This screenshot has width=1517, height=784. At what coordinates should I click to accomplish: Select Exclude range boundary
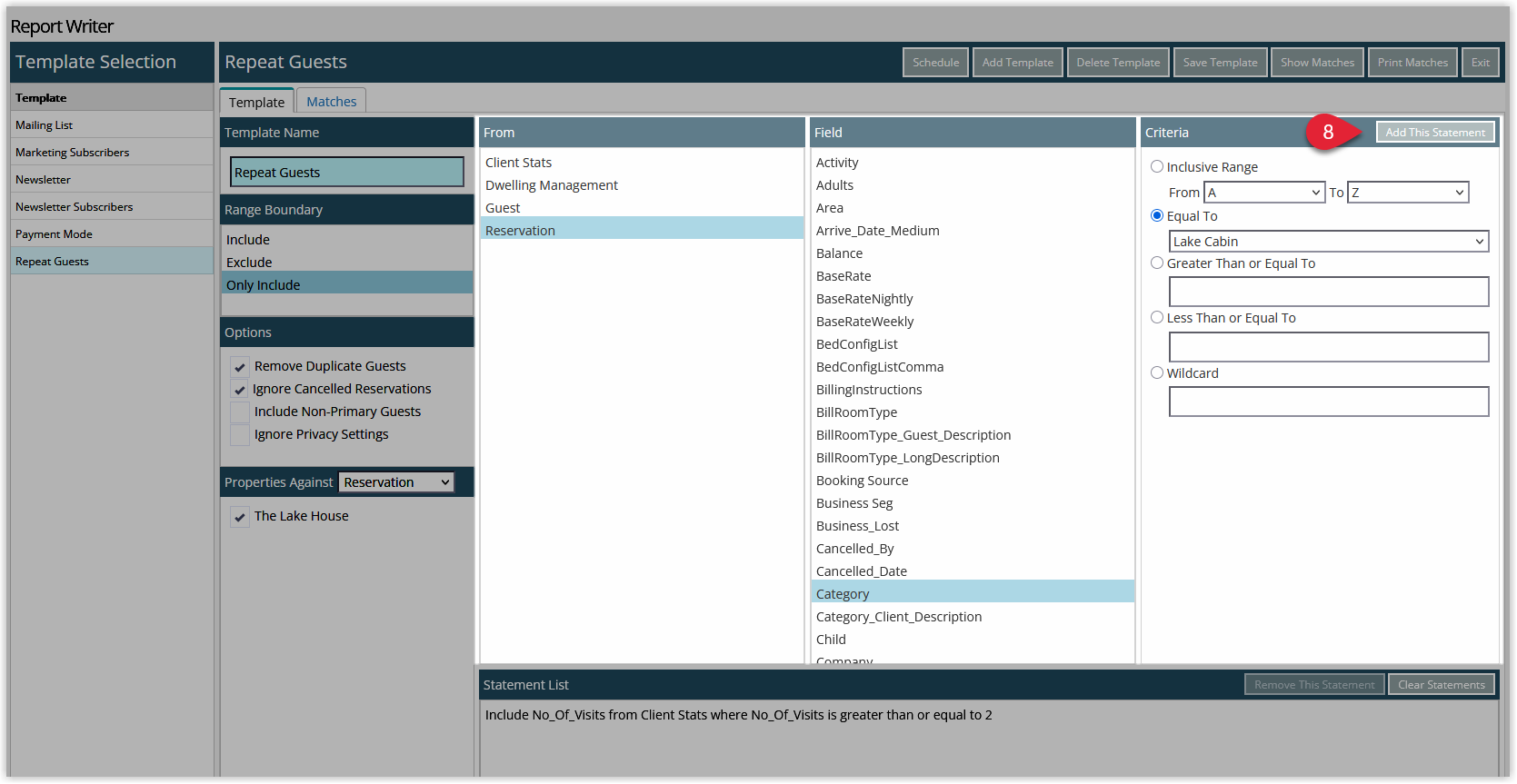click(346, 263)
